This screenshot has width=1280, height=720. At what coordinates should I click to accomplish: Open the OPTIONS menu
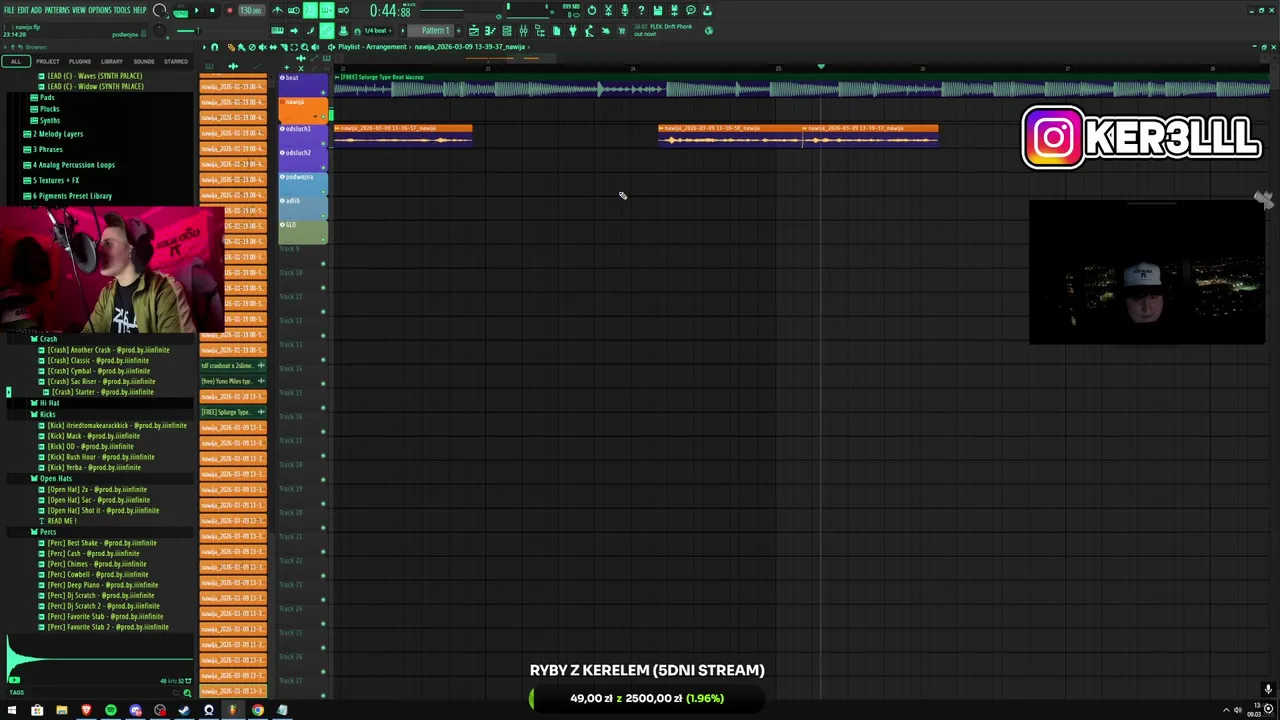click(x=100, y=10)
